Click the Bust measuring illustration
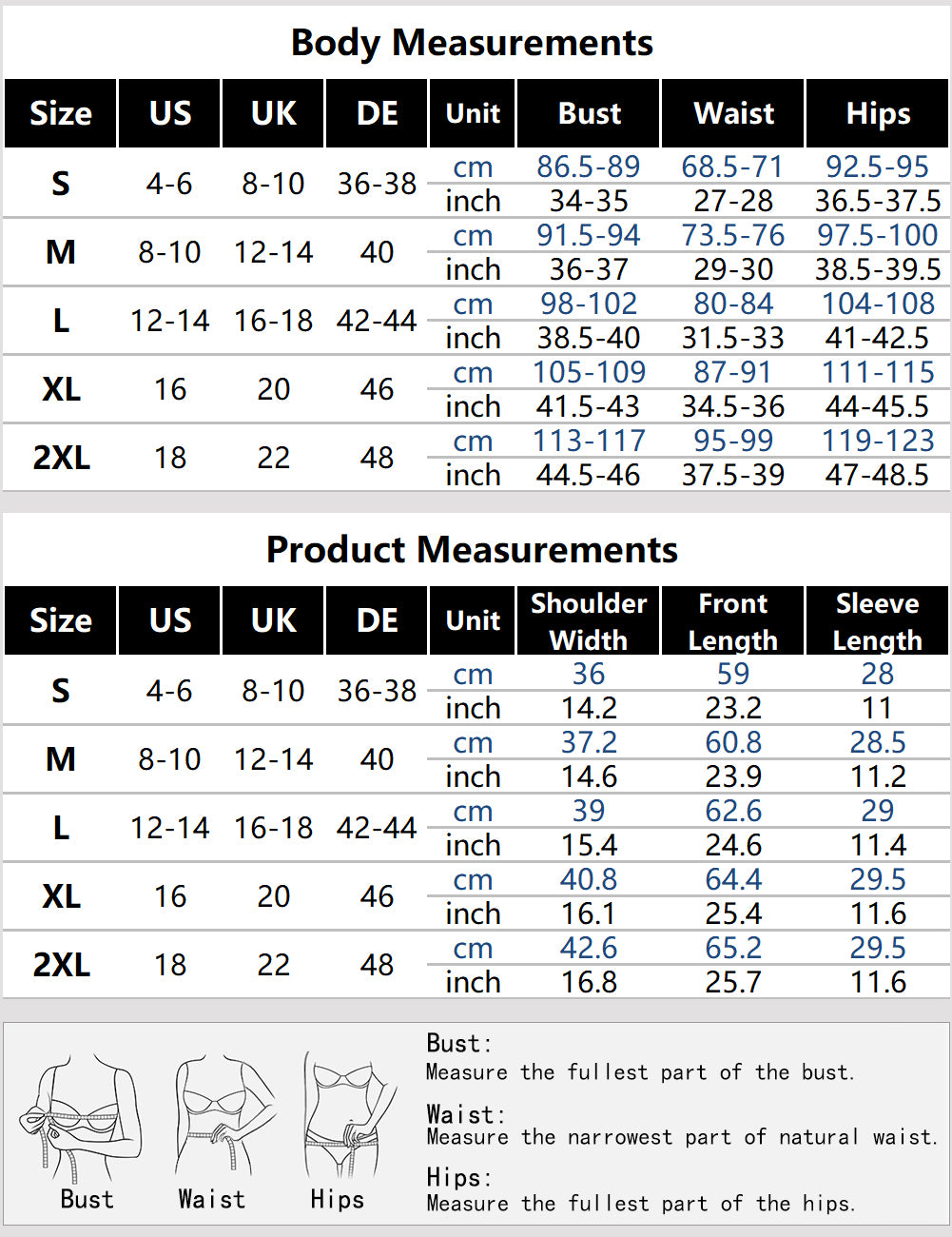Screen dimensions: 952x1237 tap(84, 1118)
